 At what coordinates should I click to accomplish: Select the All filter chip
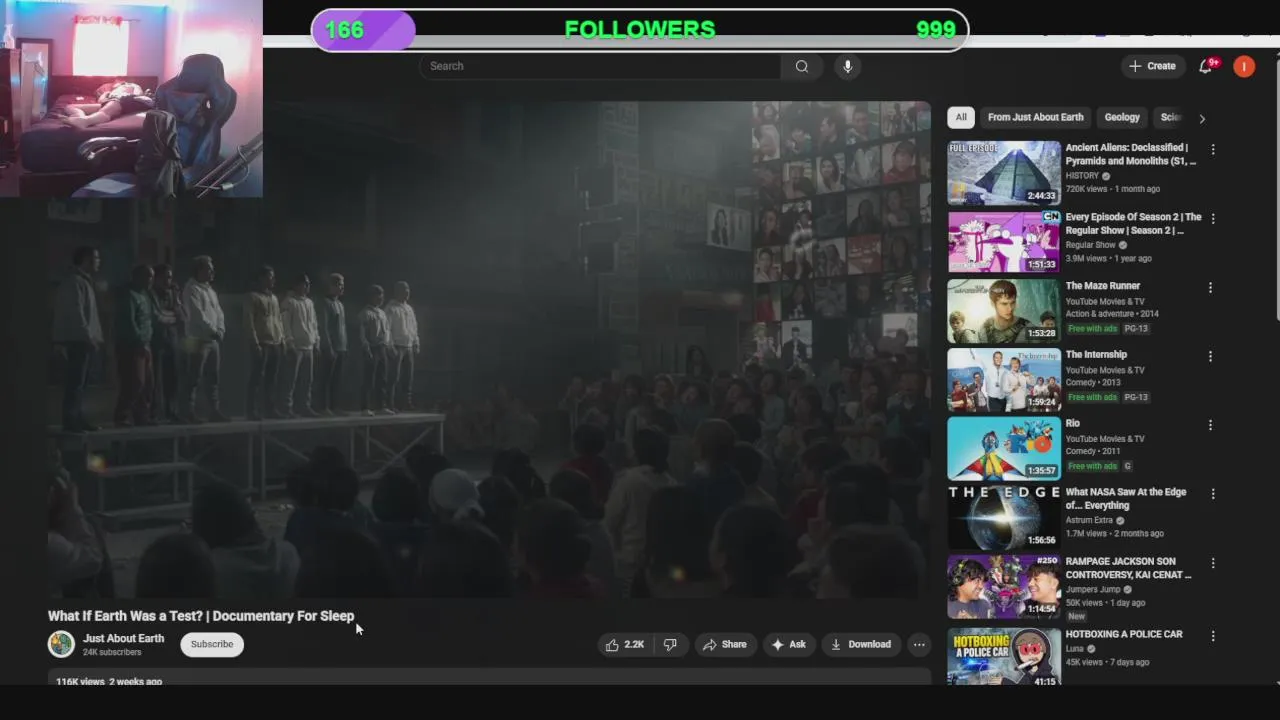point(961,117)
